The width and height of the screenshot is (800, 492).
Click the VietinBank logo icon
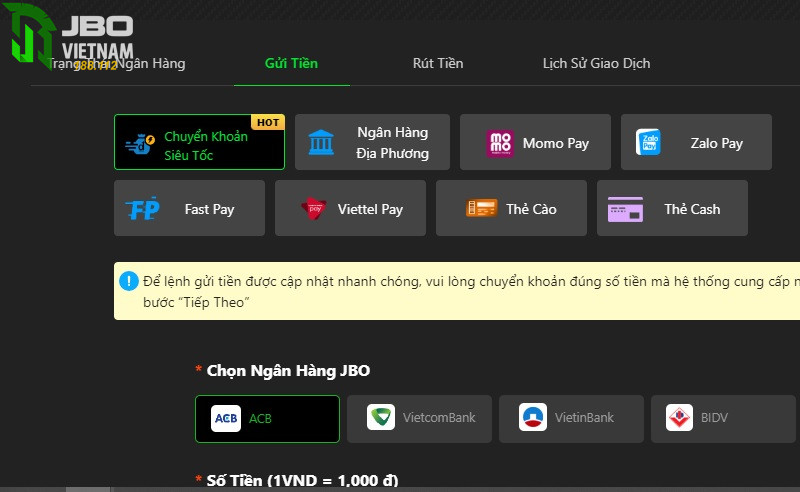(533, 417)
